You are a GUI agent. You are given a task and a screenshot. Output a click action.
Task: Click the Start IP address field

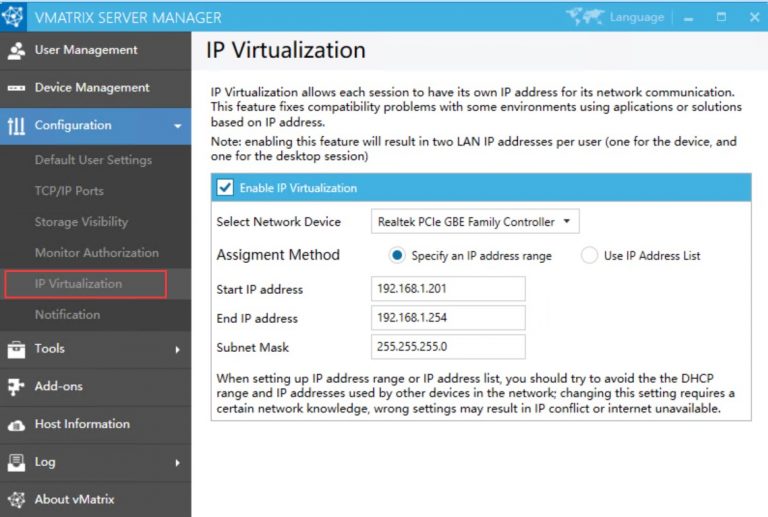pyautogui.click(x=447, y=290)
